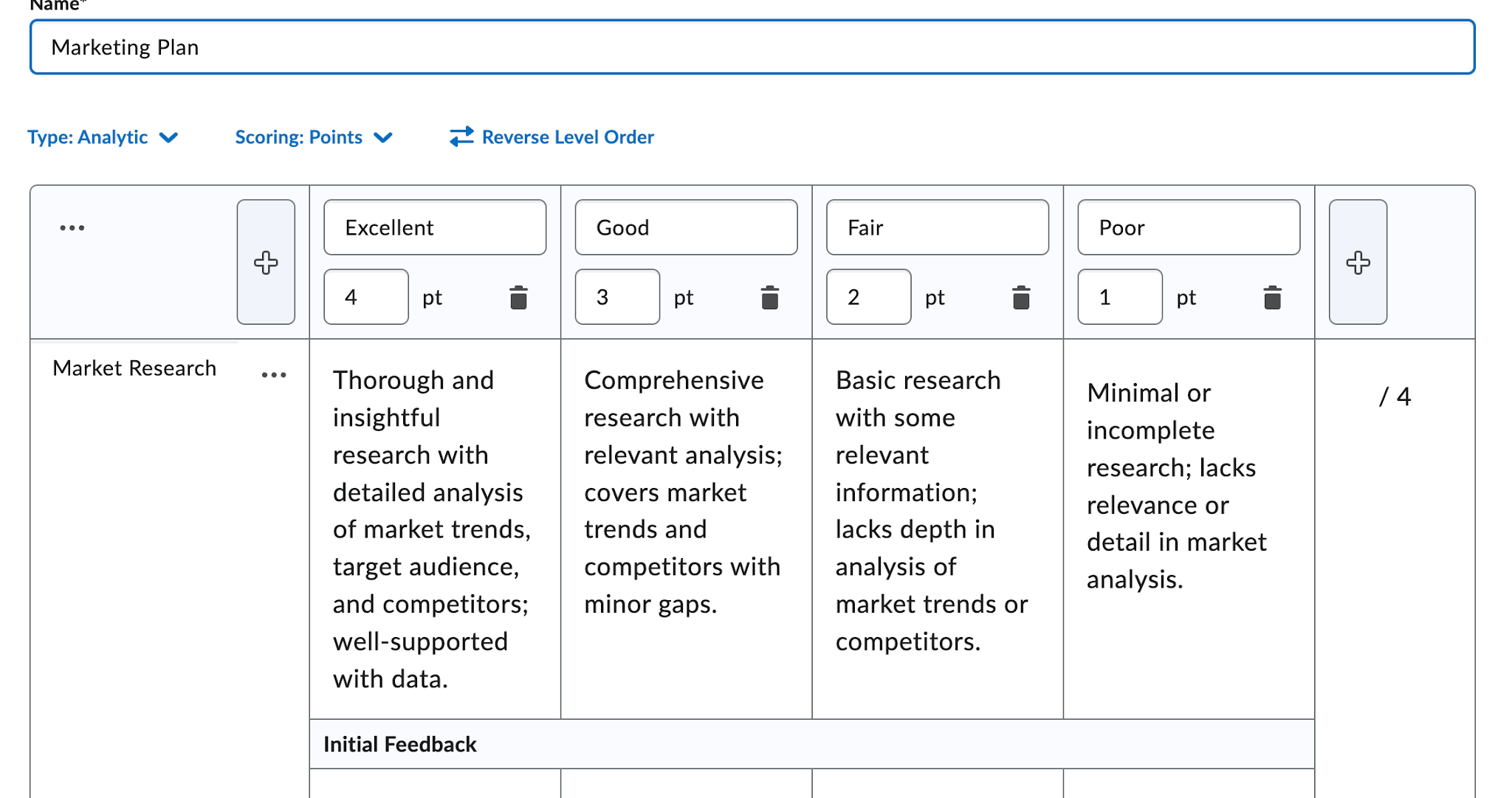This screenshot has width=1512, height=798.
Task: Add a new level before Excellent
Action: coord(266,262)
